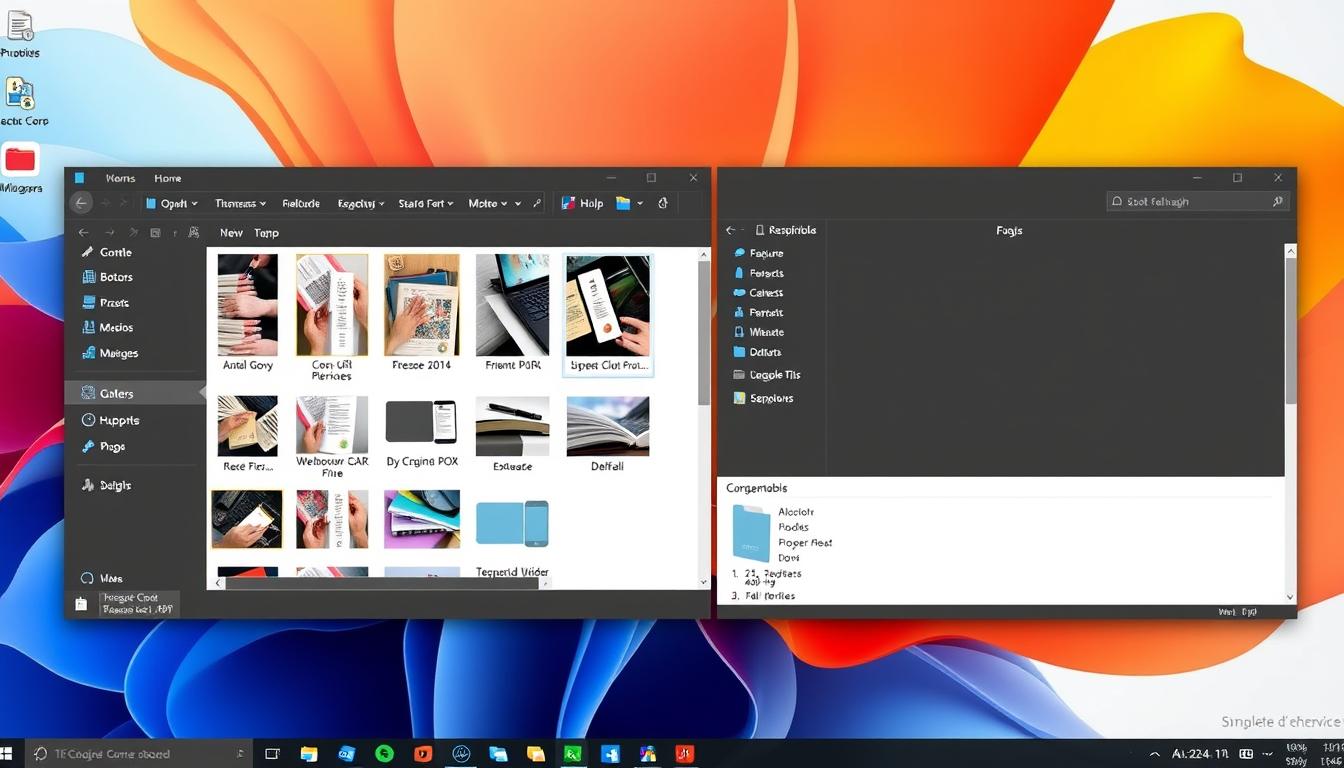Select the Teqnerid Vlider blue device thumbnail
Viewport: 1344px width, 768px height.
(512, 523)
